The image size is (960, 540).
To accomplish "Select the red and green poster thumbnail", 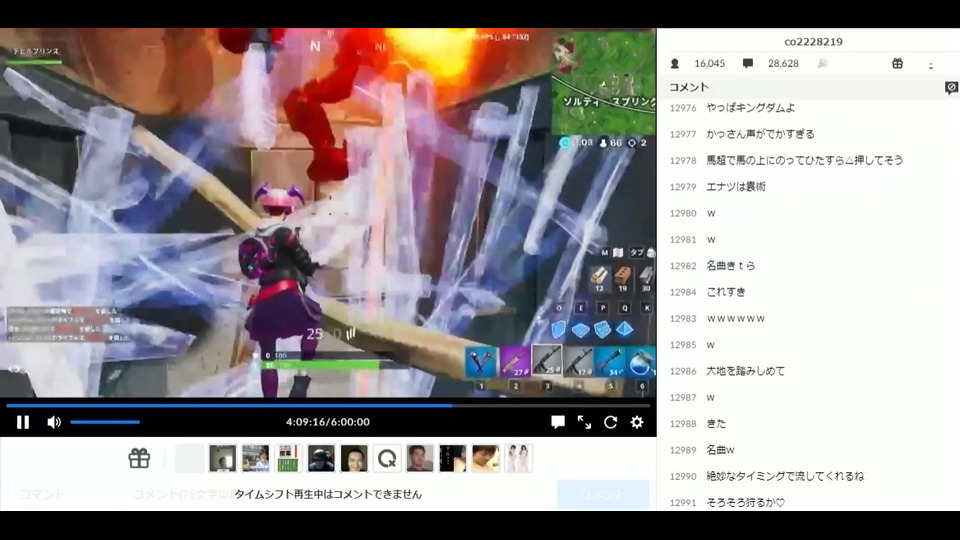I will 288,458.
